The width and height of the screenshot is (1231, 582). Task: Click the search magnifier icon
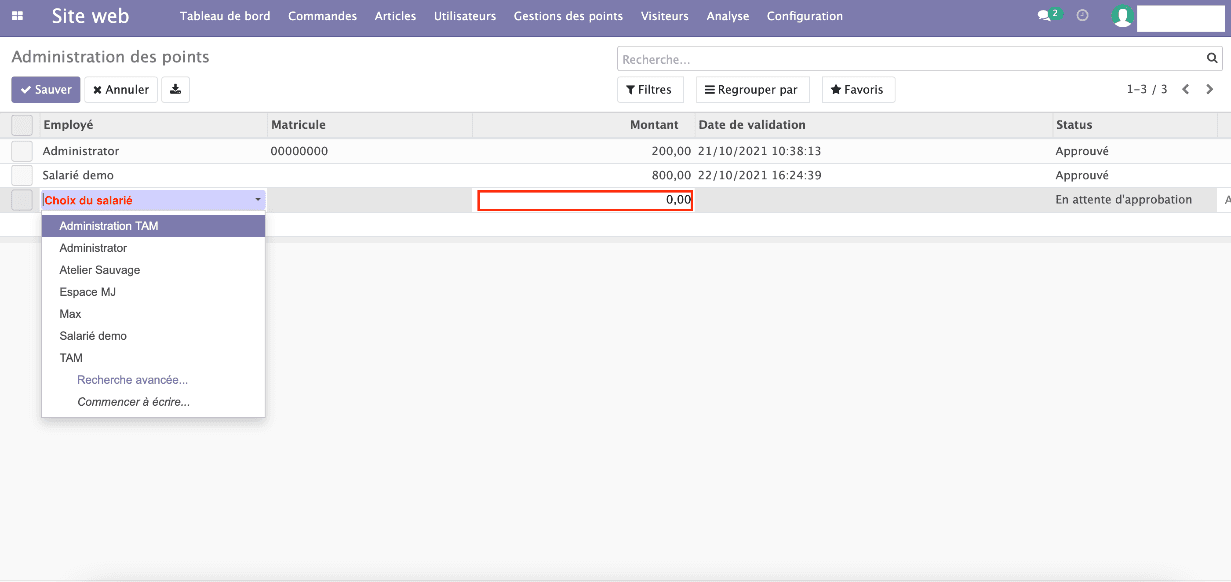click(x=1211, y=58)
